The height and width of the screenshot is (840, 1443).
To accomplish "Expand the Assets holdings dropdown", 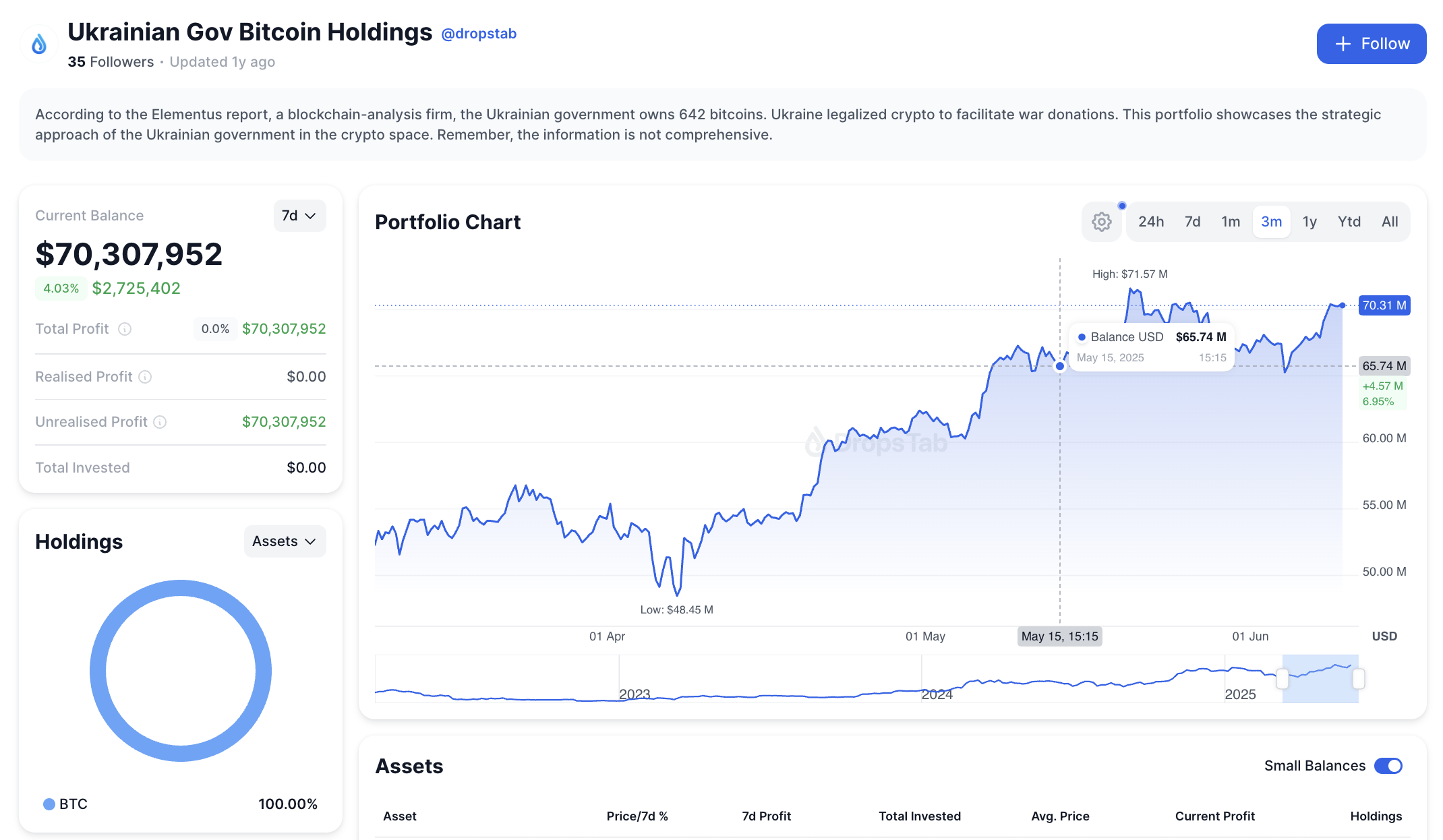I will click(x=285, y=541).
